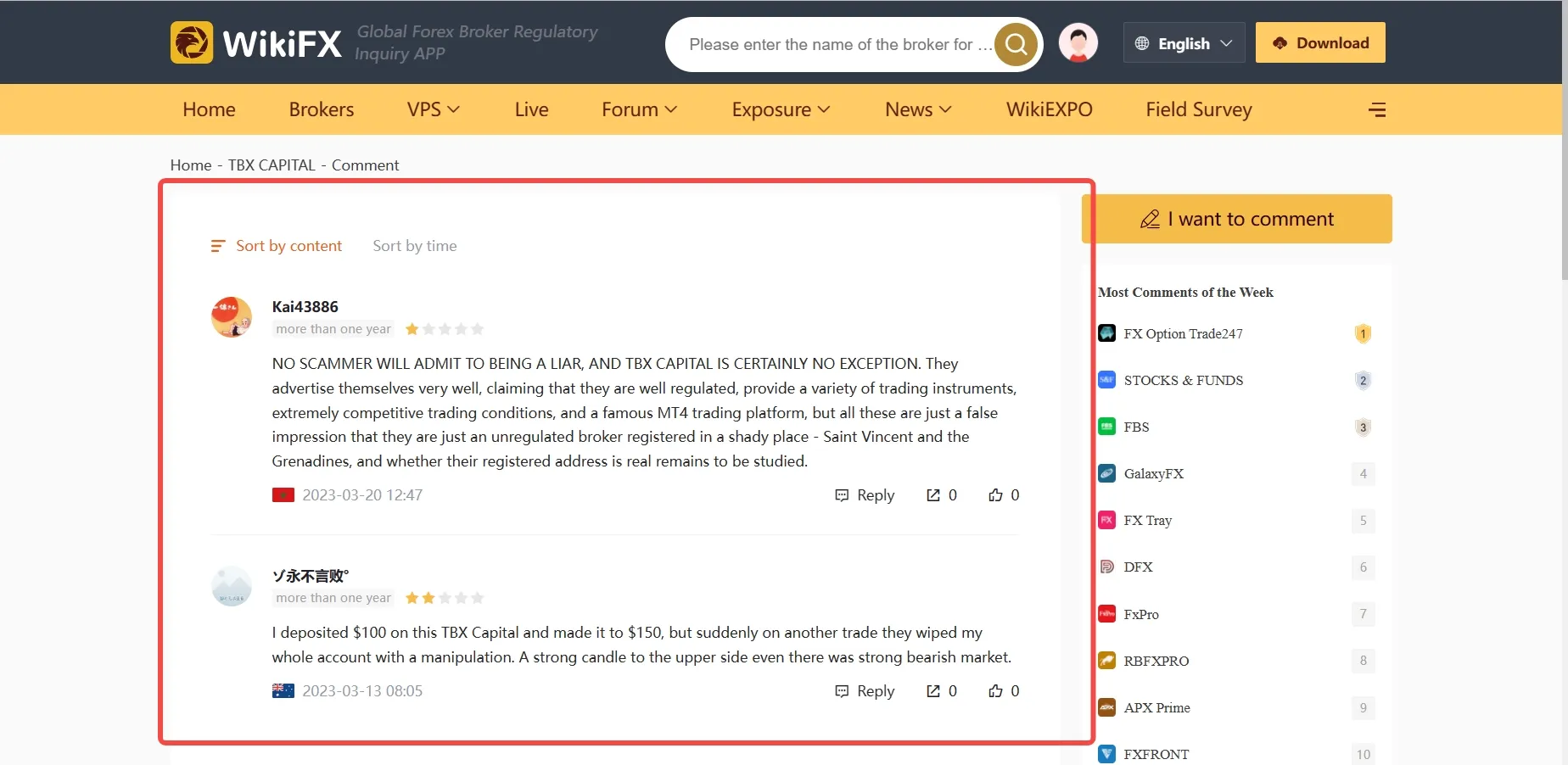The image size is (1568, 765).
Task: Click the APX Prime broker icon
Action: point(1106,707)
